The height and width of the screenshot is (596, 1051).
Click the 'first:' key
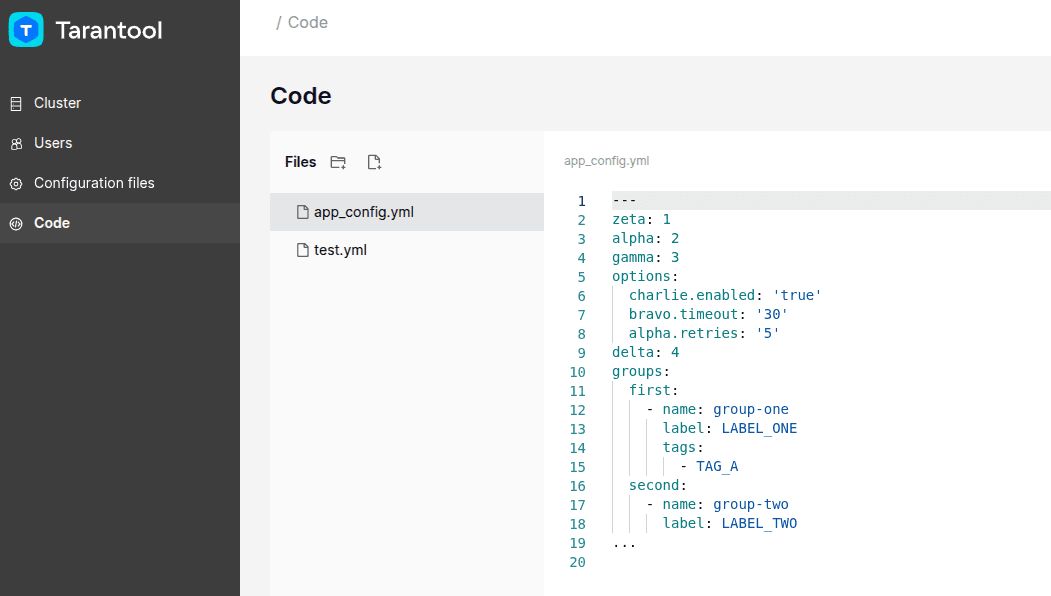pyautogui.click(x=654, y=390)
